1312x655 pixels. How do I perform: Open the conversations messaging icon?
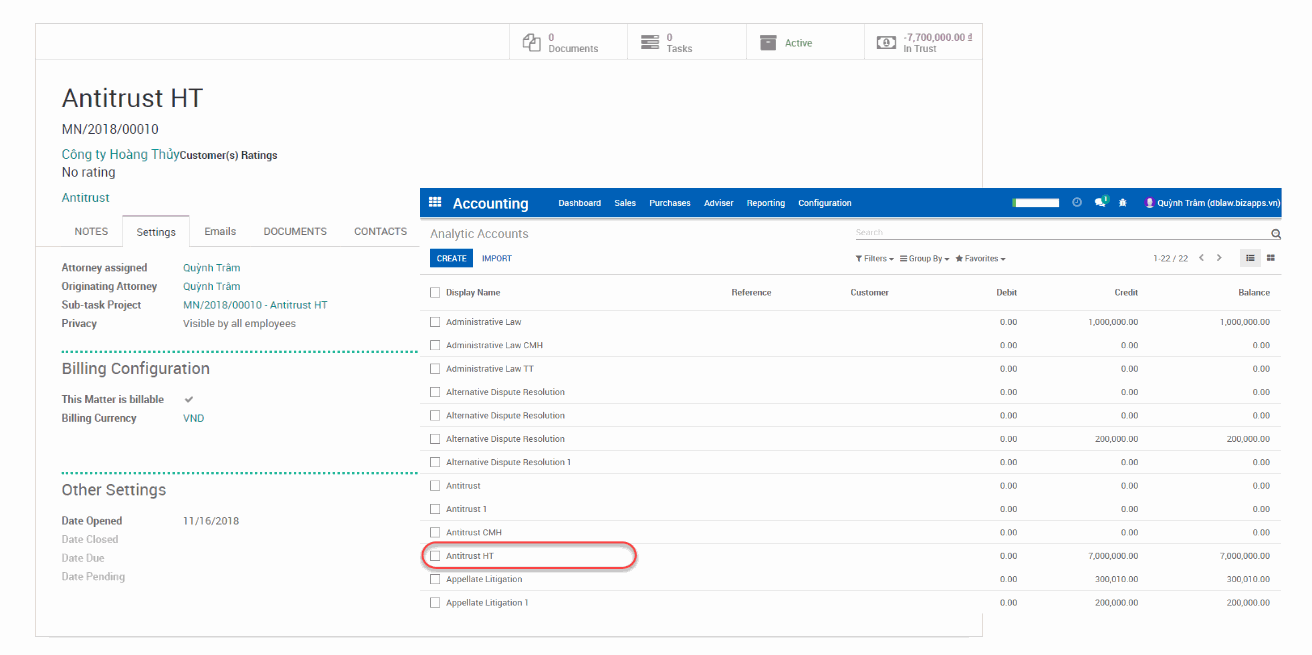(x=1099, y=202)
